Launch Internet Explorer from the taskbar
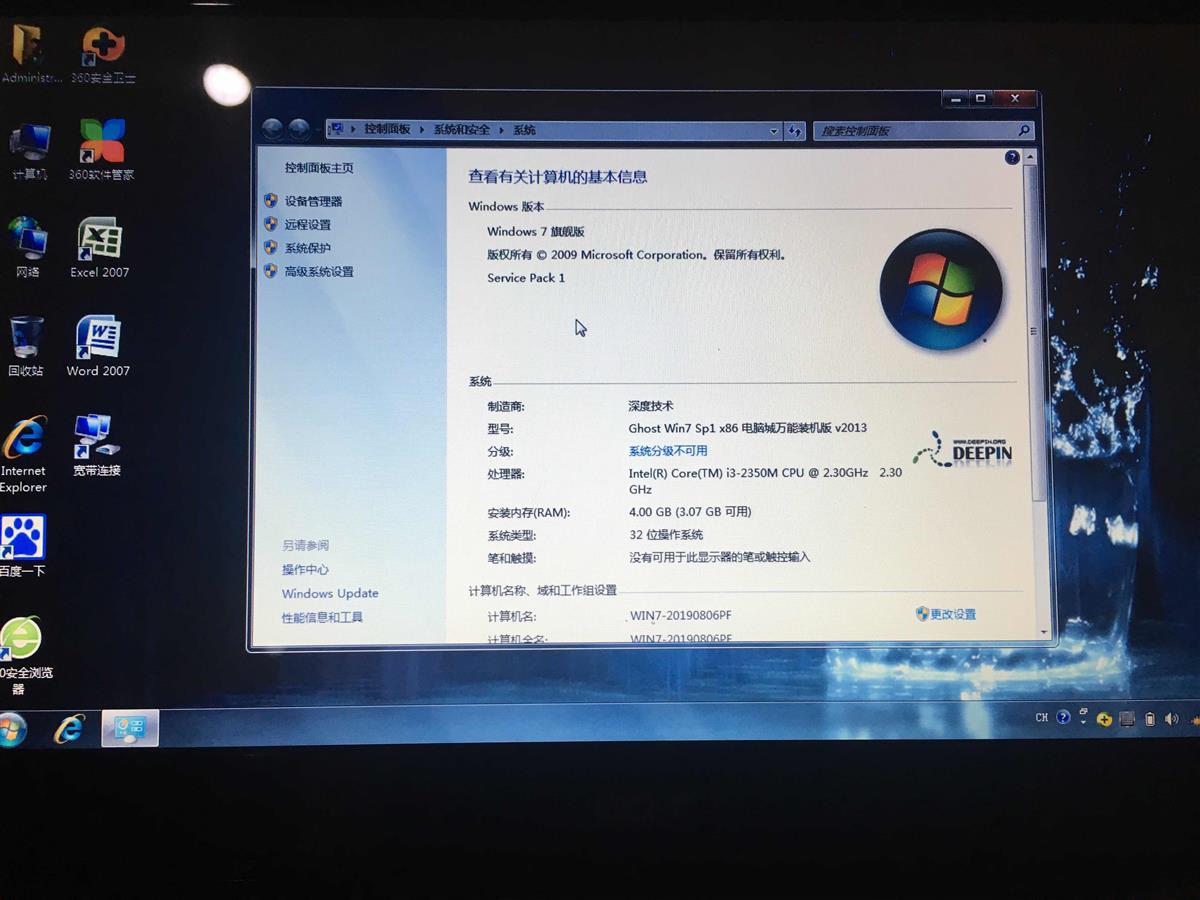The height and width of the screenshot is (900, 1200). (x=69, y=729)
